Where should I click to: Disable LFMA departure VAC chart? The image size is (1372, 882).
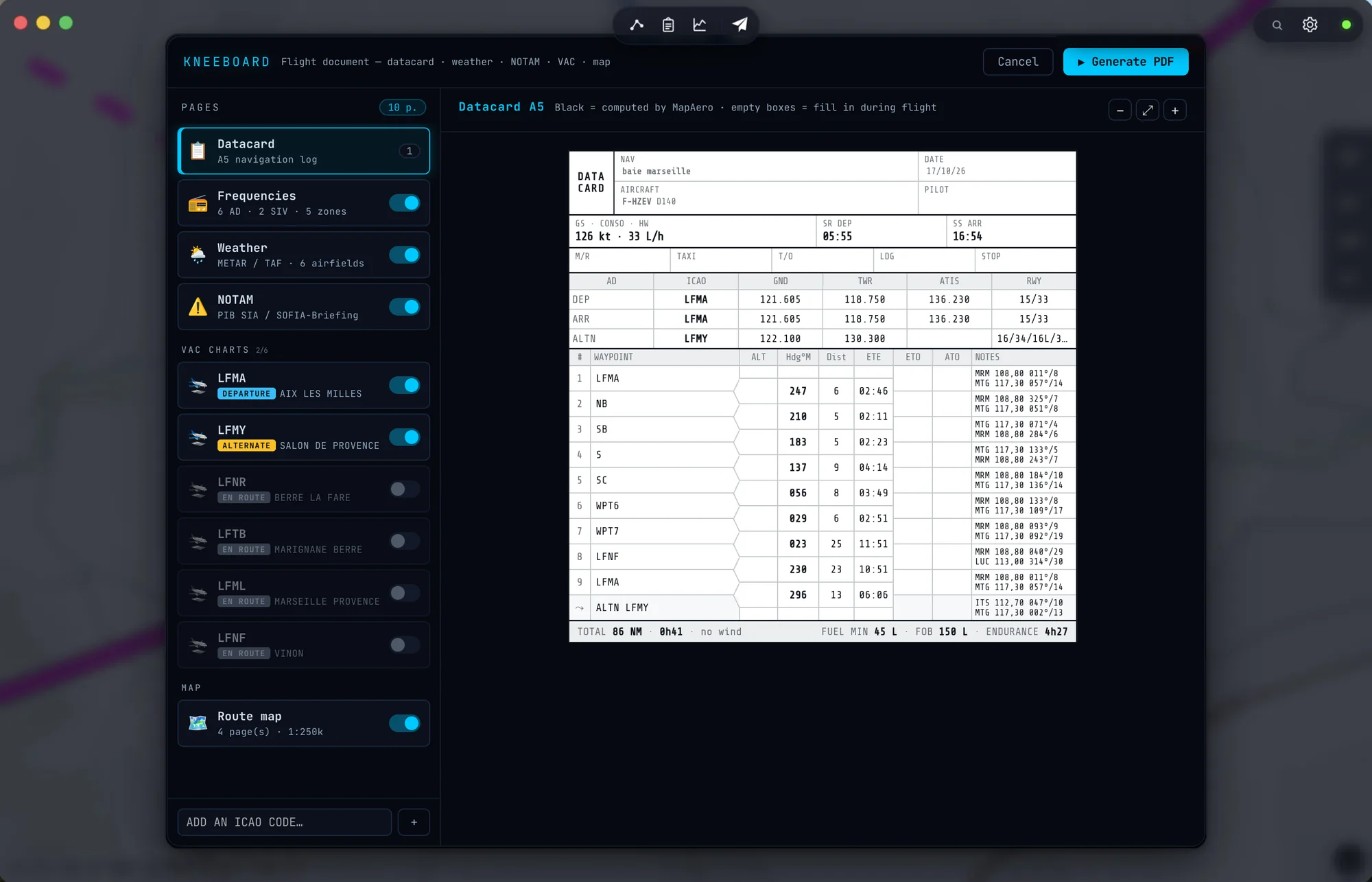pos(404,385)
